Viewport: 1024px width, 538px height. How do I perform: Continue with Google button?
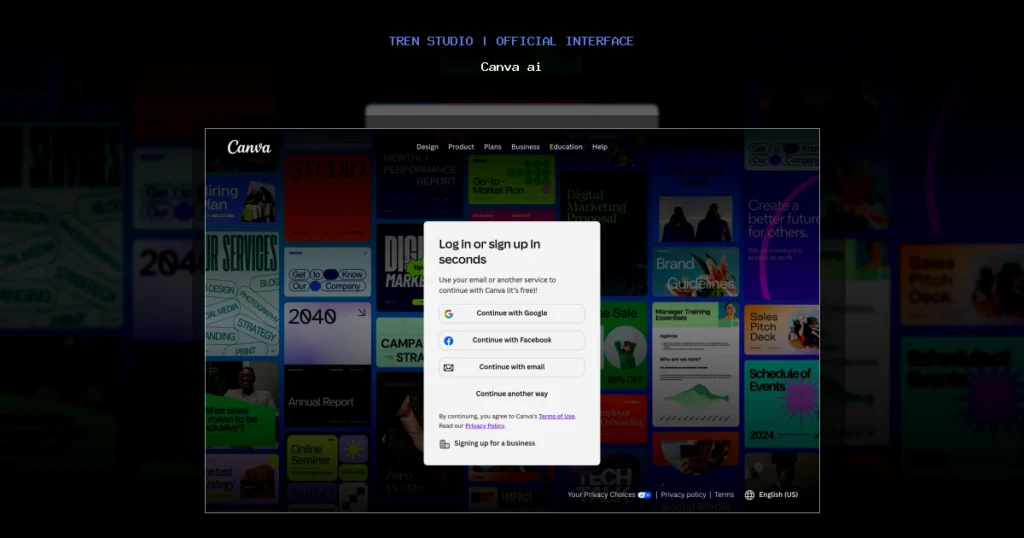(512, 313)
